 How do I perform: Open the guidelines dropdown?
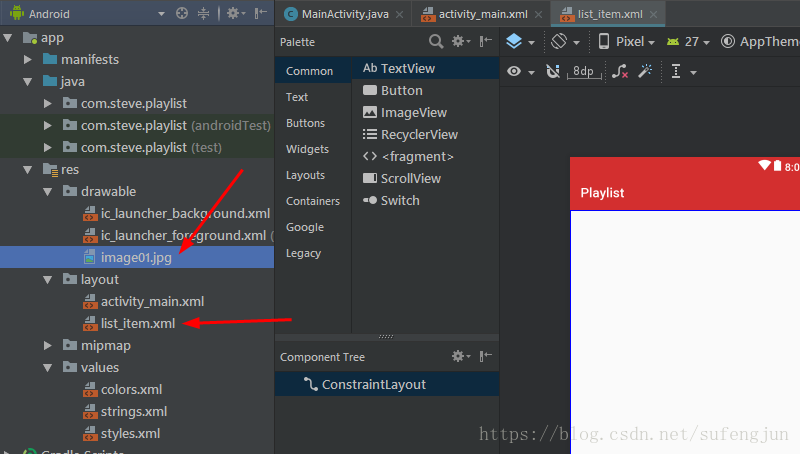(x=682, y=72)
